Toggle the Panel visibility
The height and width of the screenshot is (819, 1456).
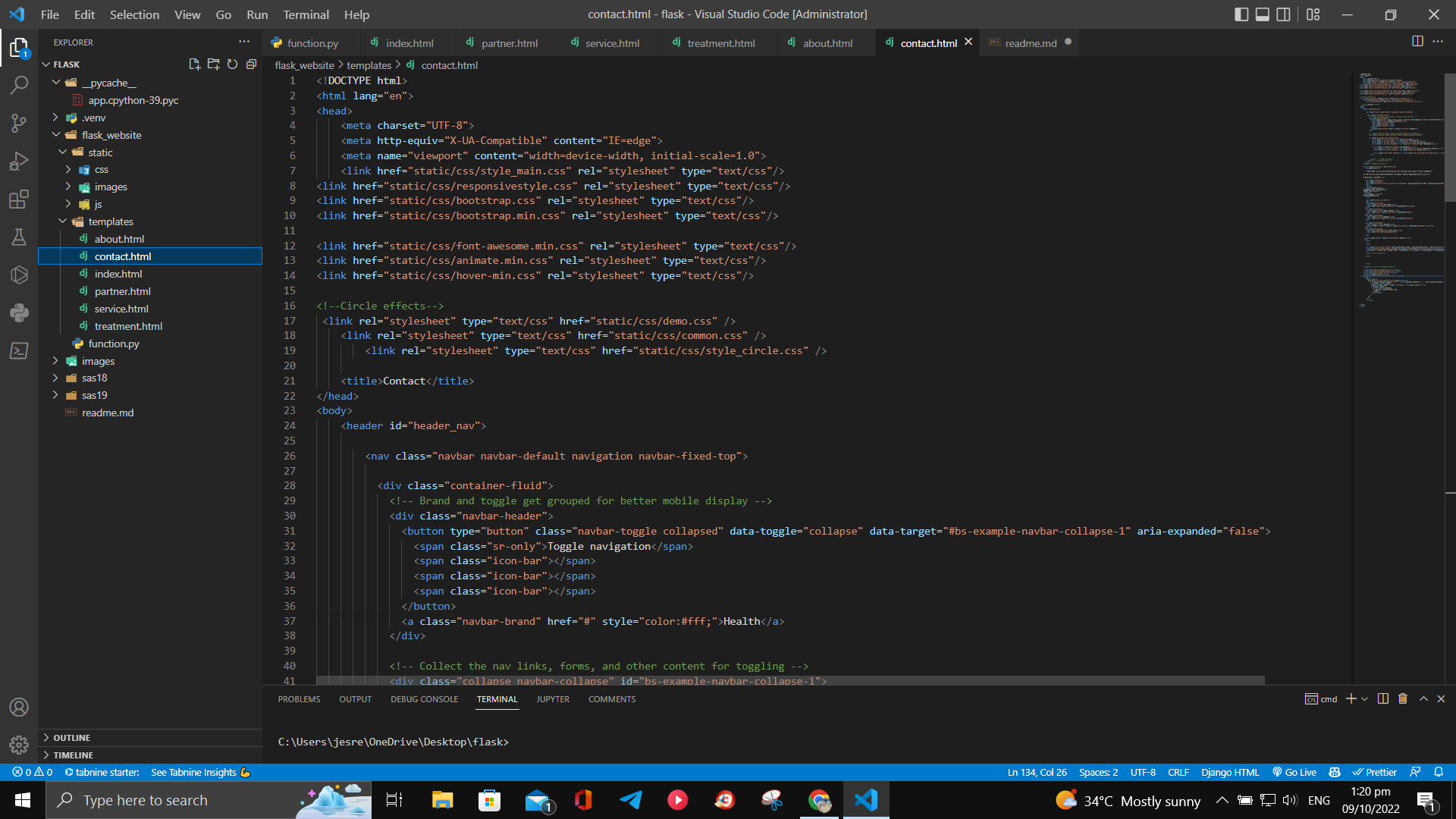coord(1262,14)
